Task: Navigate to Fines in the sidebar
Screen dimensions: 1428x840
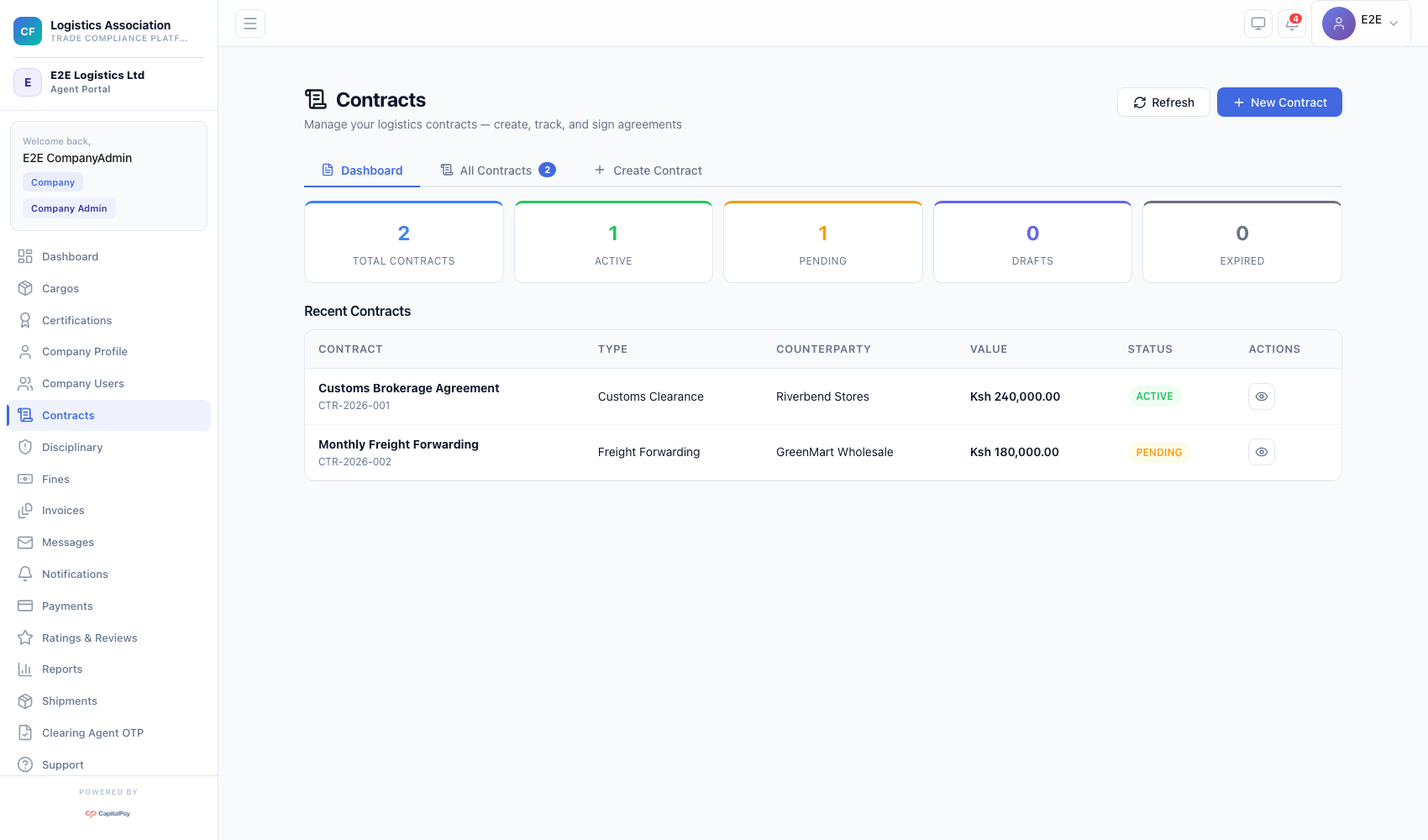Action: 55,479
